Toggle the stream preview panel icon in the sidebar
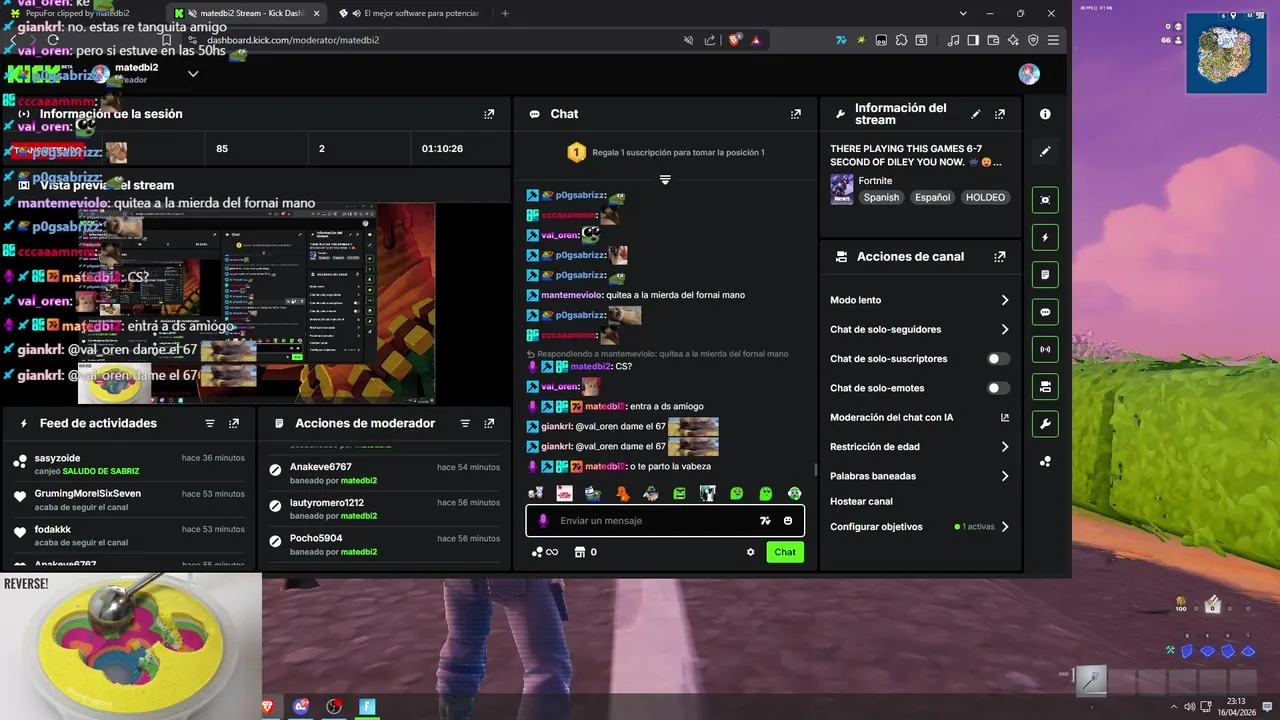Image resolution: width=1280 pixels, height=720 pixels. point(1045,199)
